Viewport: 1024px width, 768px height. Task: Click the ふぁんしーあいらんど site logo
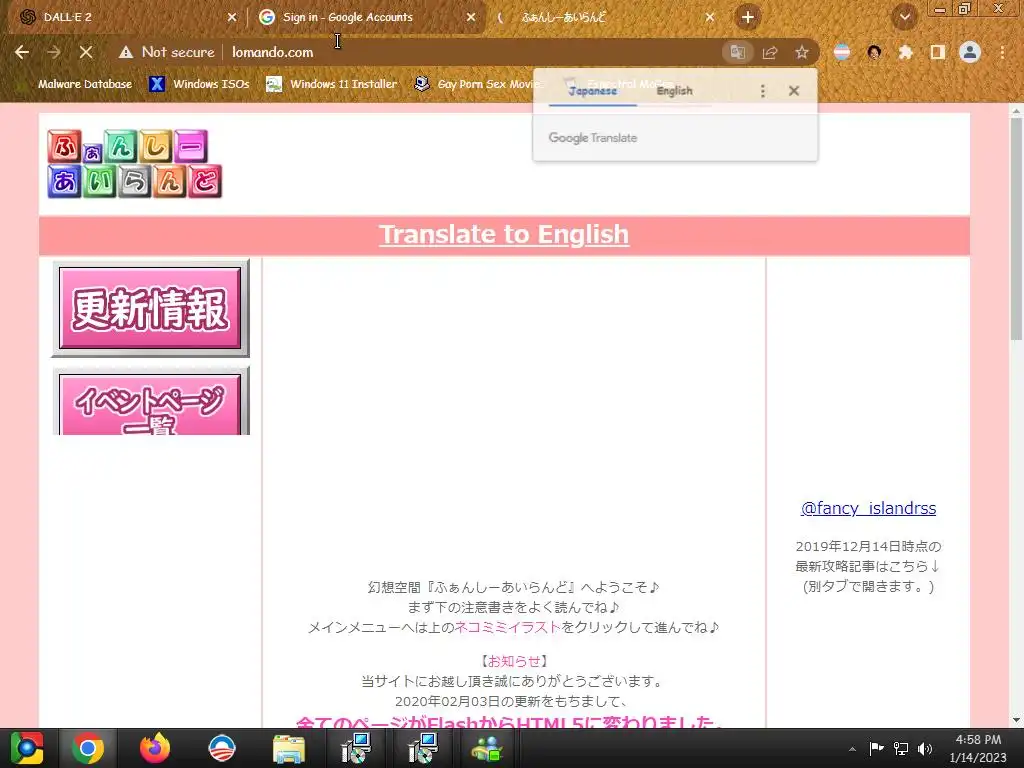[x=135, y=163]
